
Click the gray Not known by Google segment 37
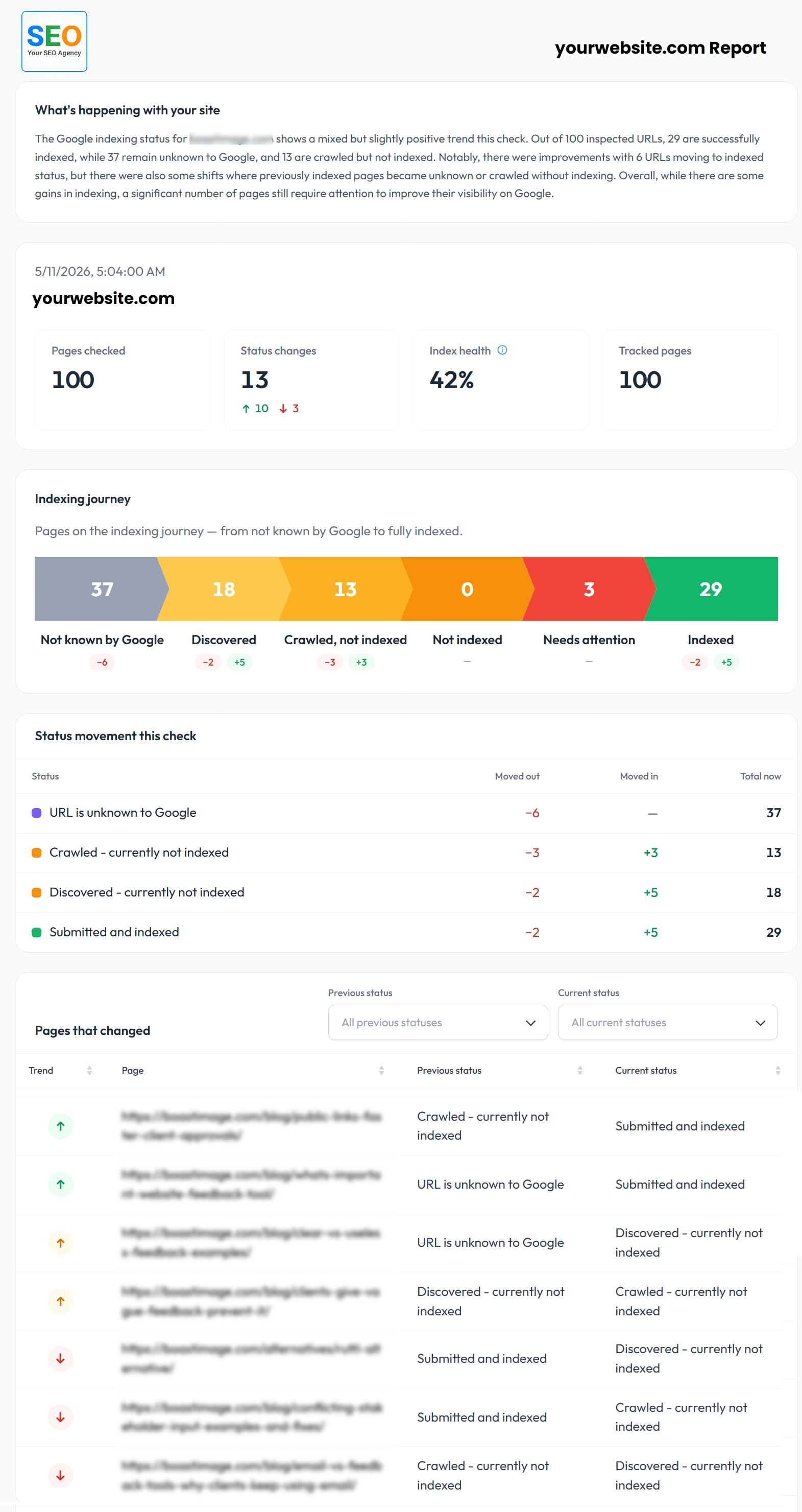point(102,589)
